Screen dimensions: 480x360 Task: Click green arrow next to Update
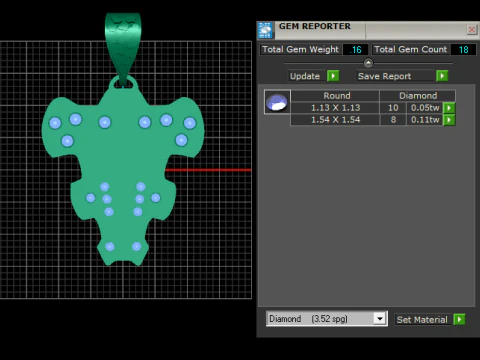333,76
